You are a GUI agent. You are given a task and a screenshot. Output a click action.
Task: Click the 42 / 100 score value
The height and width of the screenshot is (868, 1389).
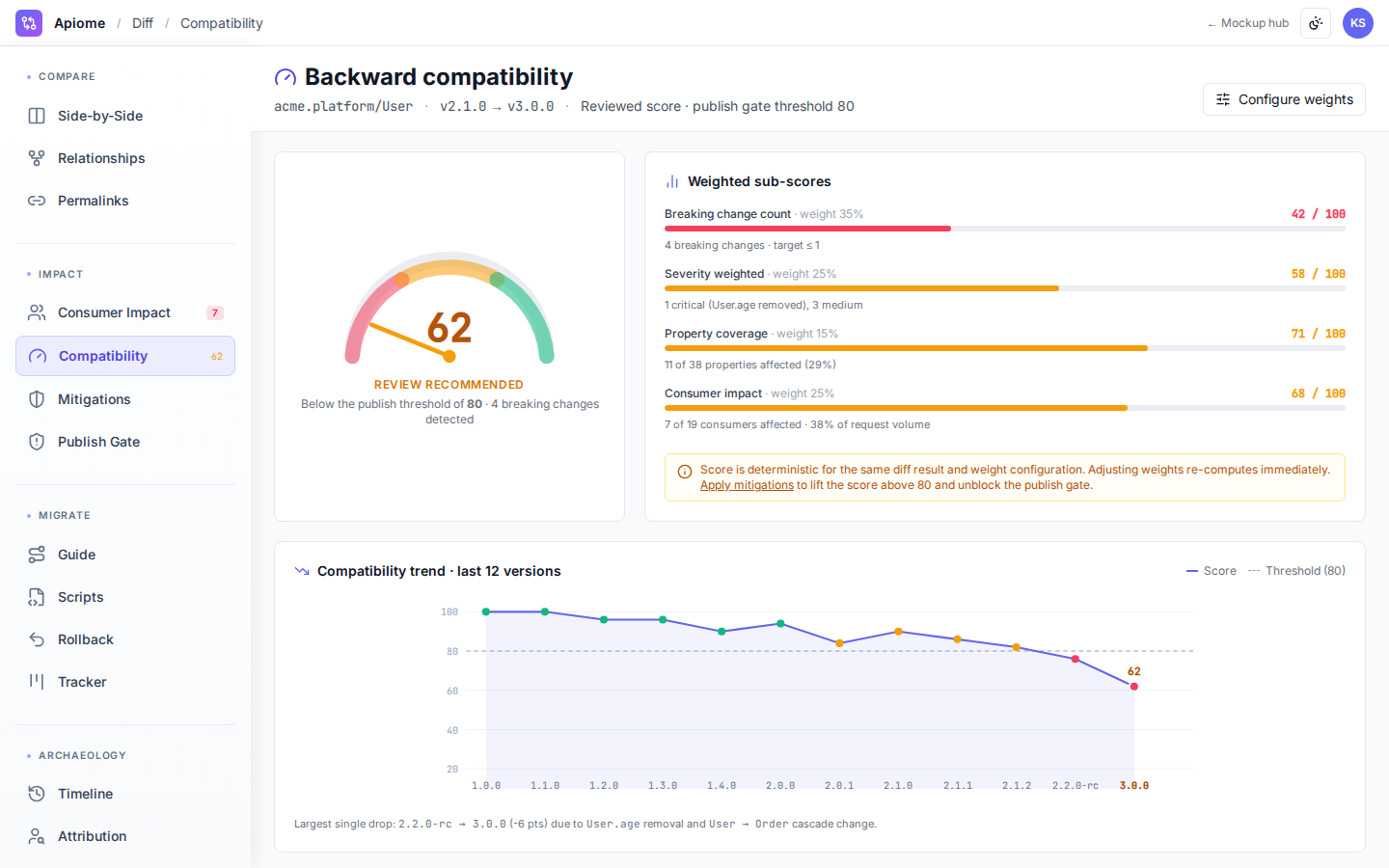tap(1319, 214)
